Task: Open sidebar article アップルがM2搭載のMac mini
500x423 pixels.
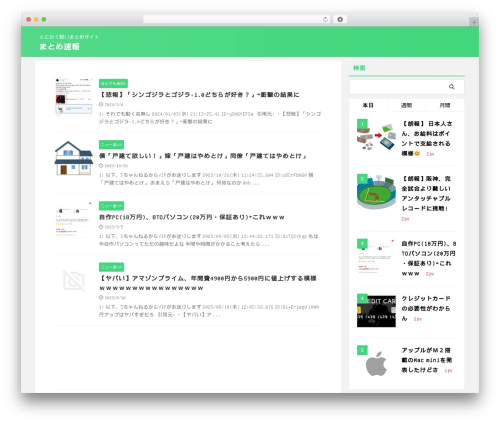Action: (427, 360)
